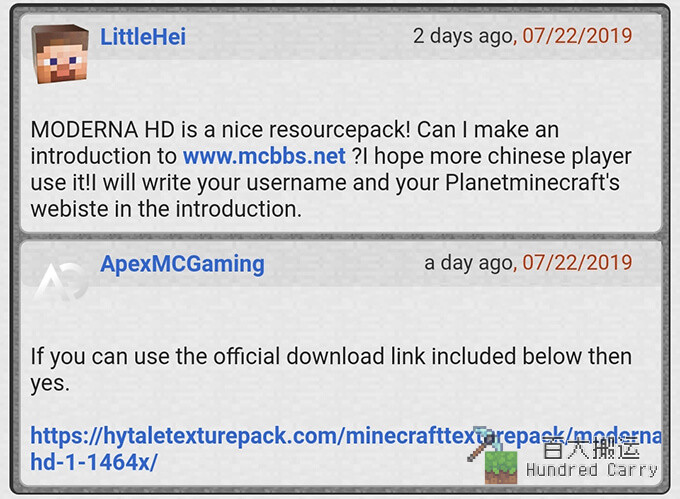This screenshot has width=680, height=499.
Task: Click the word 'Planetminecraft's' in the comment
Action: tap(533, 183)
